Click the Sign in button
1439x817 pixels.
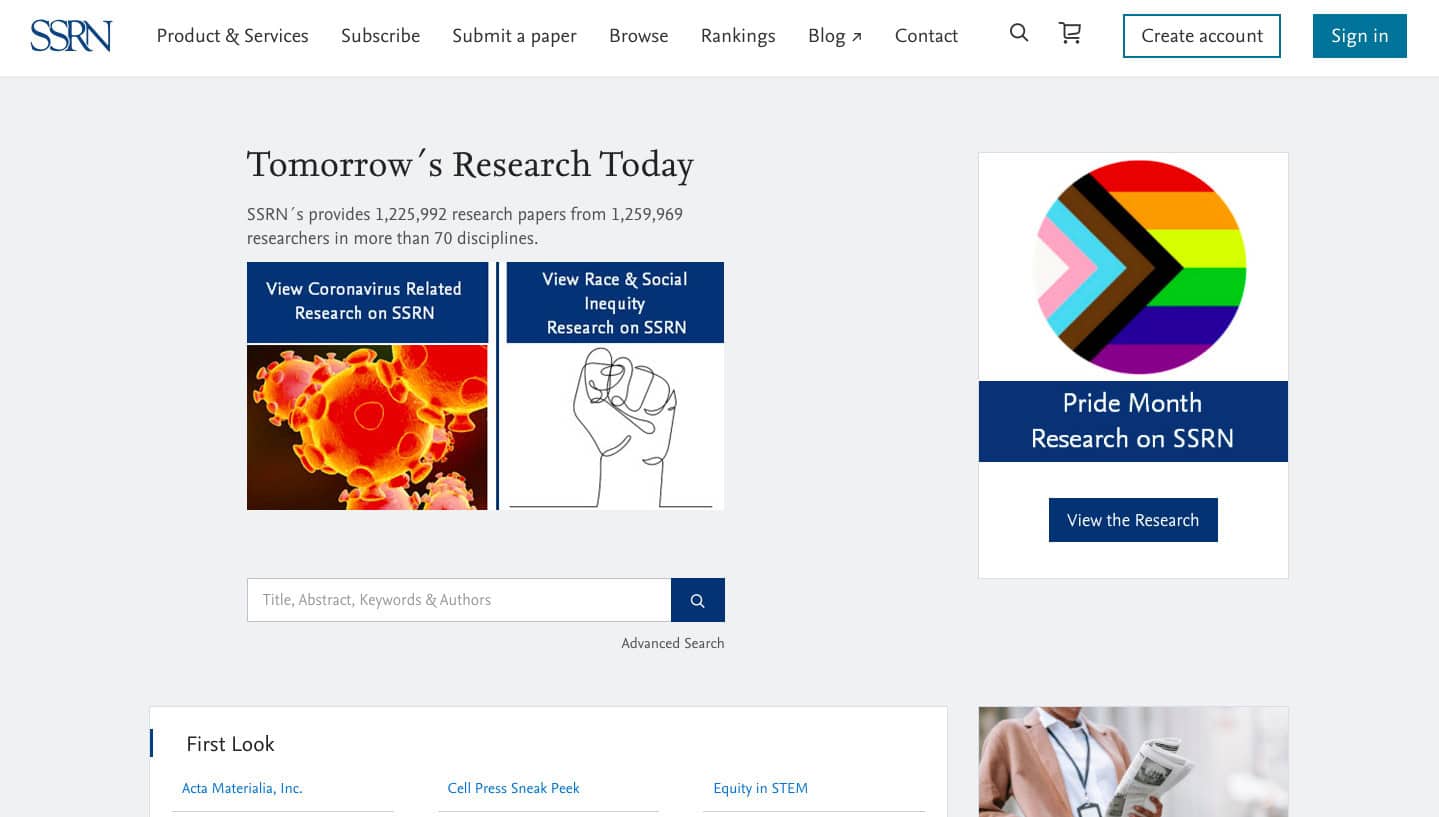[x=1360, y=36]
